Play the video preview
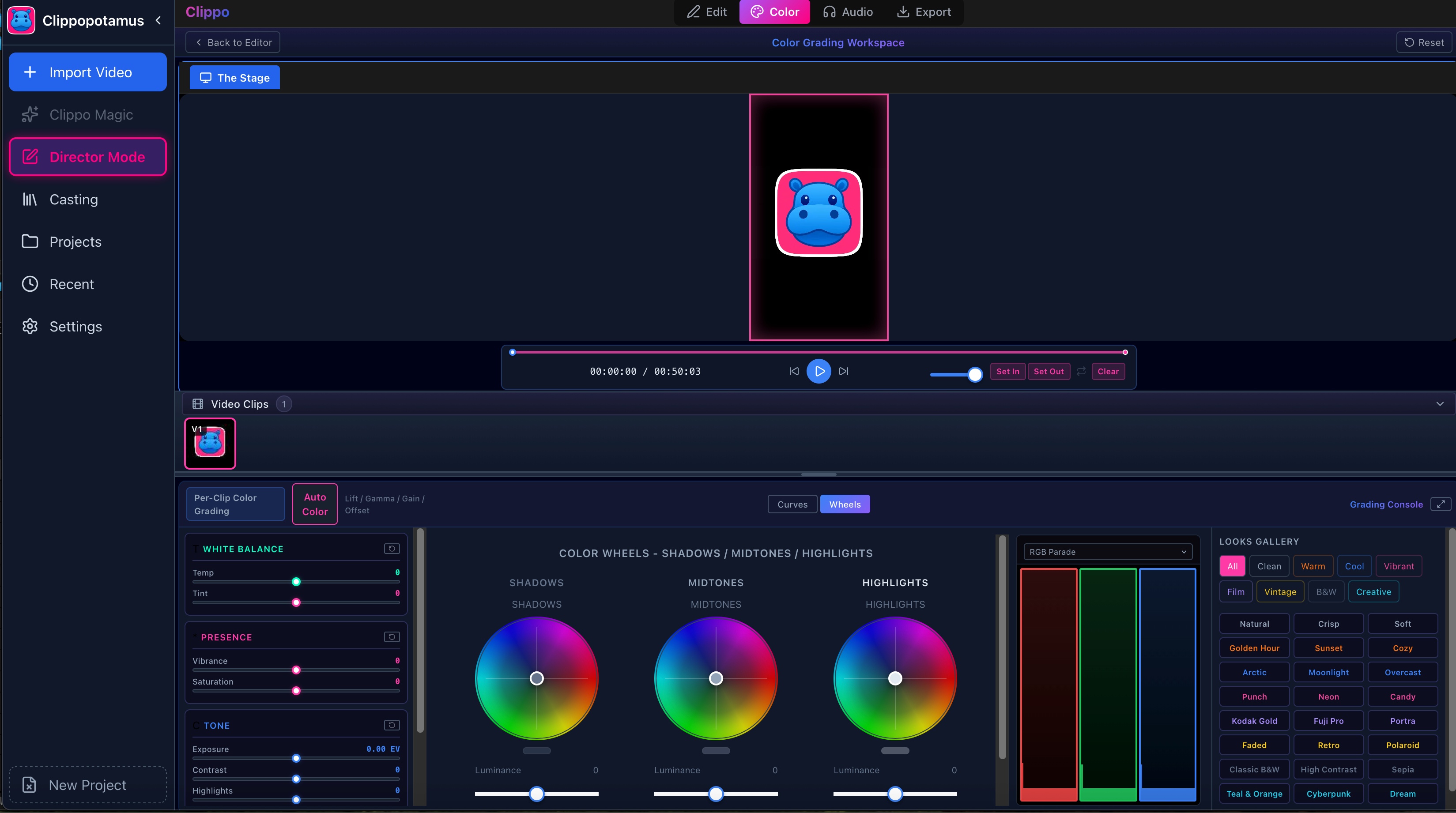Viewport: 1456px width, 813px height. coord(819,371)
